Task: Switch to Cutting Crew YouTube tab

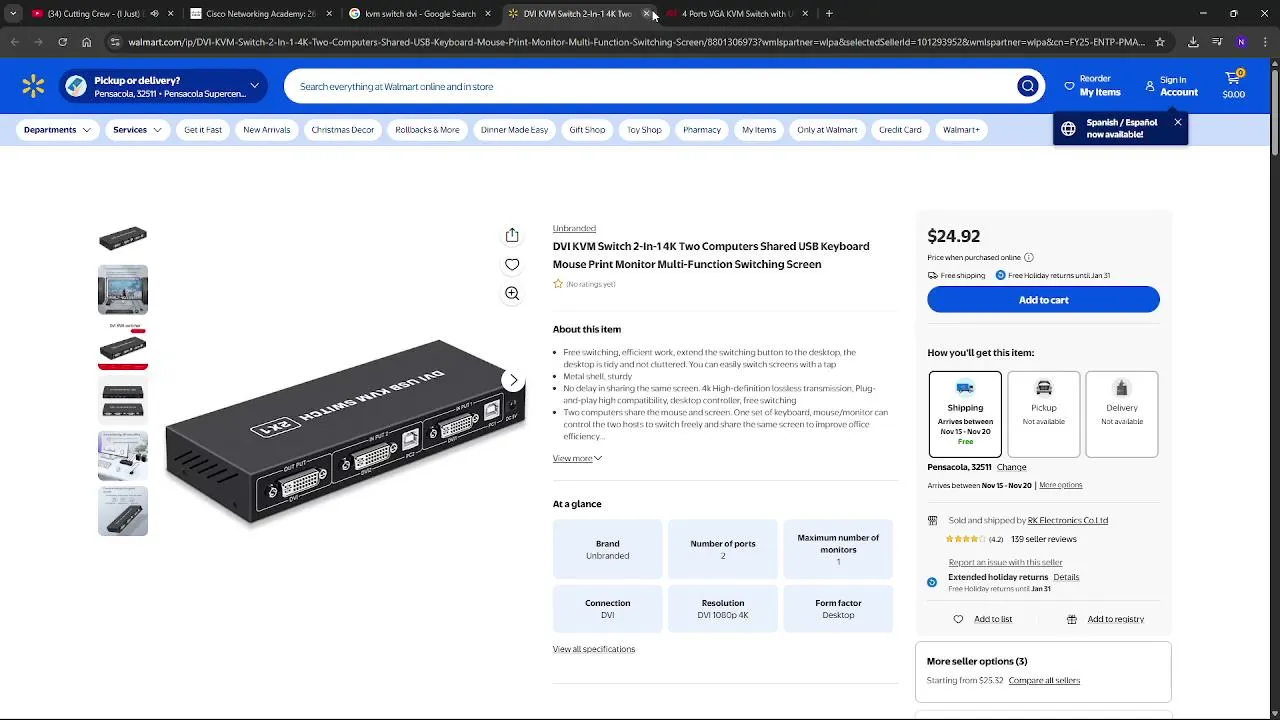Action: [x=94, y=14]
